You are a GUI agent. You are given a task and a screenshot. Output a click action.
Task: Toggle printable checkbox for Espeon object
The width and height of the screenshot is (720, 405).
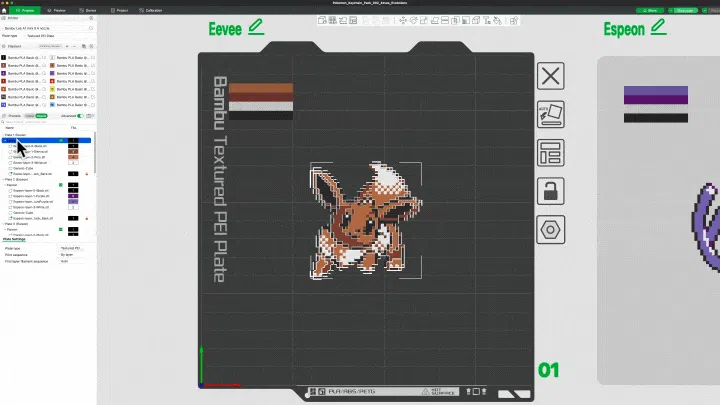61,185
